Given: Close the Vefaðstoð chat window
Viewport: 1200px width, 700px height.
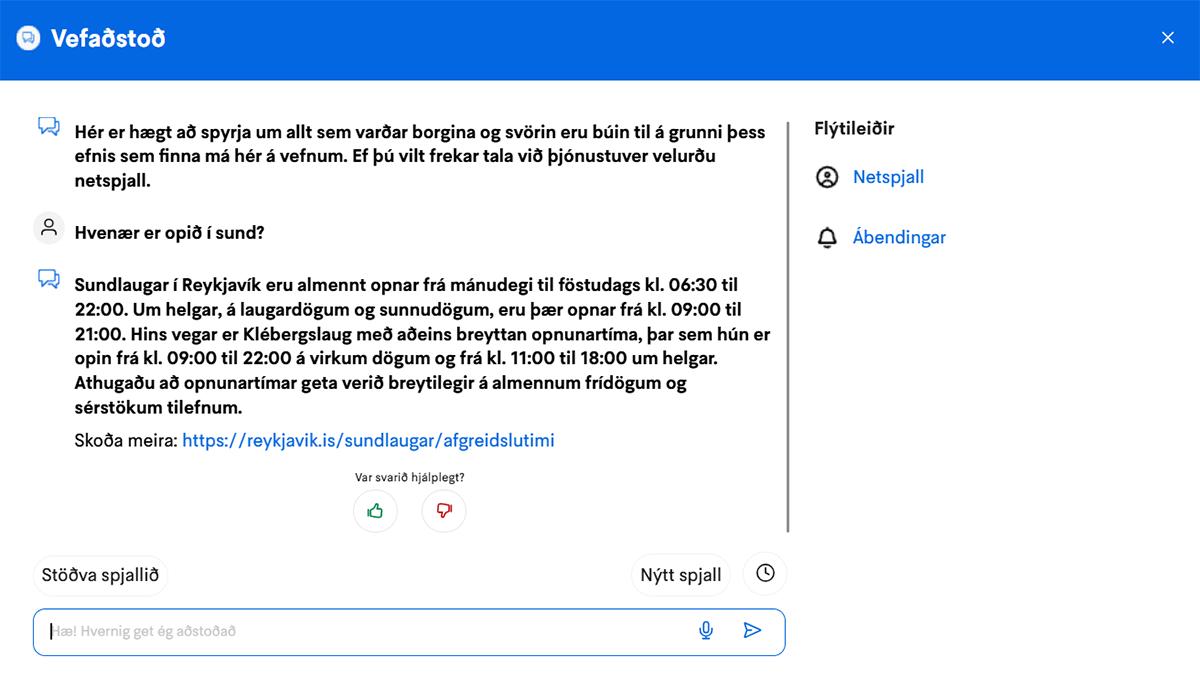Looking at the screenshot, I should click(x=1167, y=37).
